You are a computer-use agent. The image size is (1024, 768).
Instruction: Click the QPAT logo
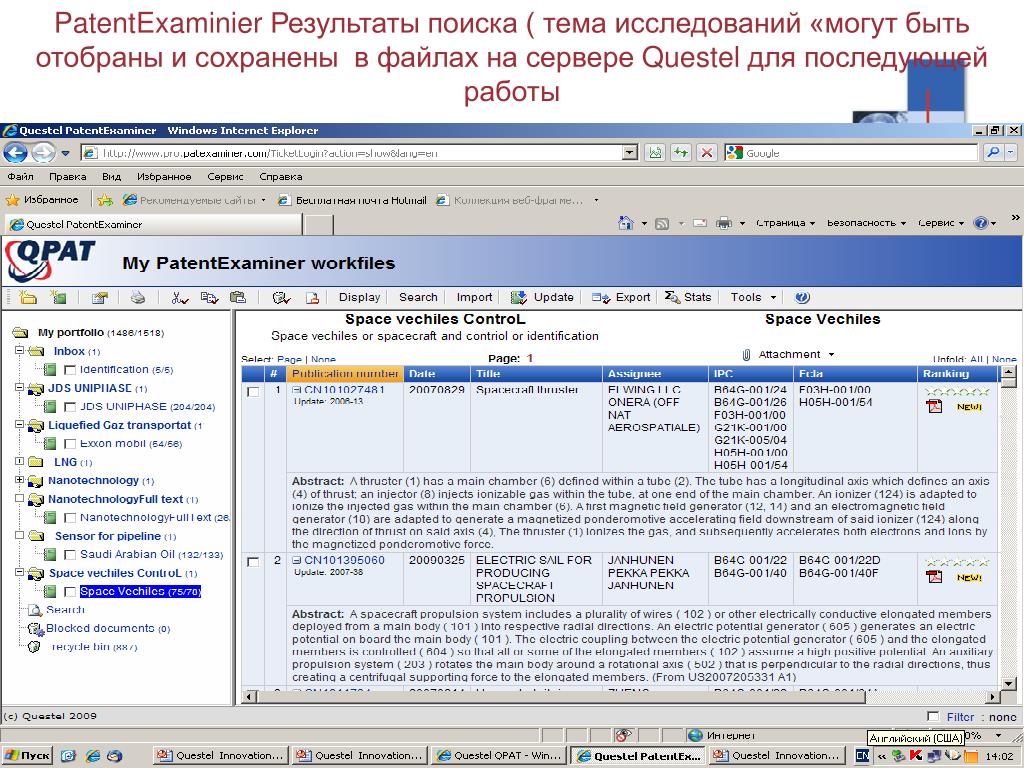(50, 261)
